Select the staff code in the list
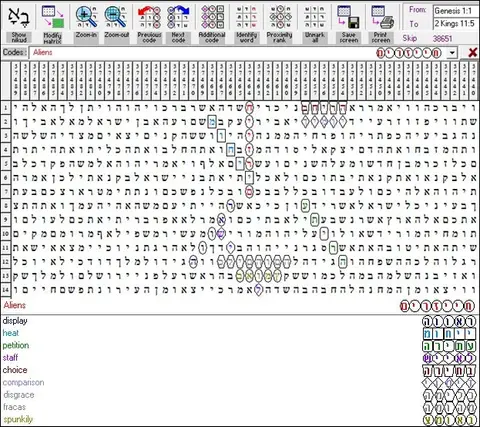The image size is (480, 427). pos(10,358)
